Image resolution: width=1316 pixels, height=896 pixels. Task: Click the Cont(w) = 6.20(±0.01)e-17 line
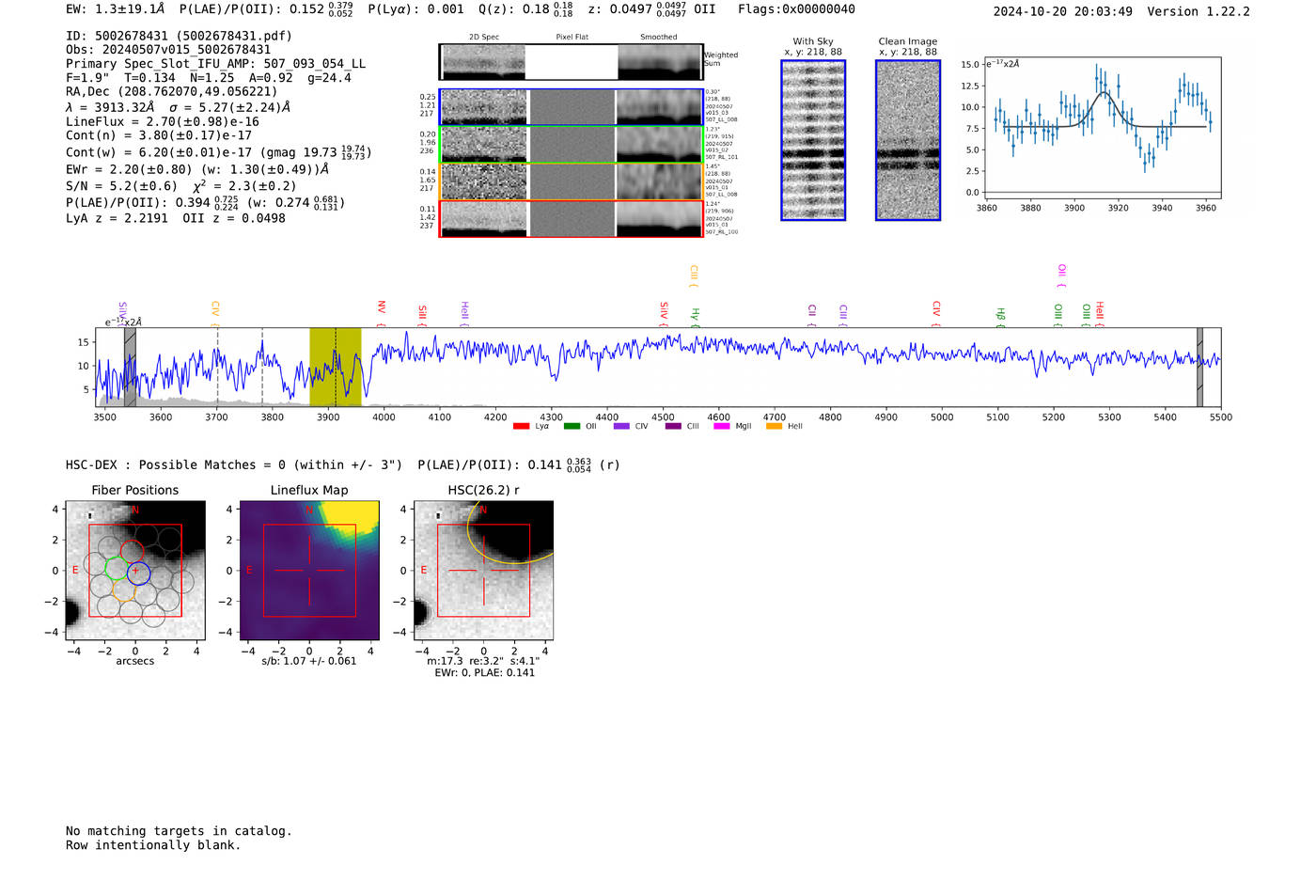(x=218, y=151)
